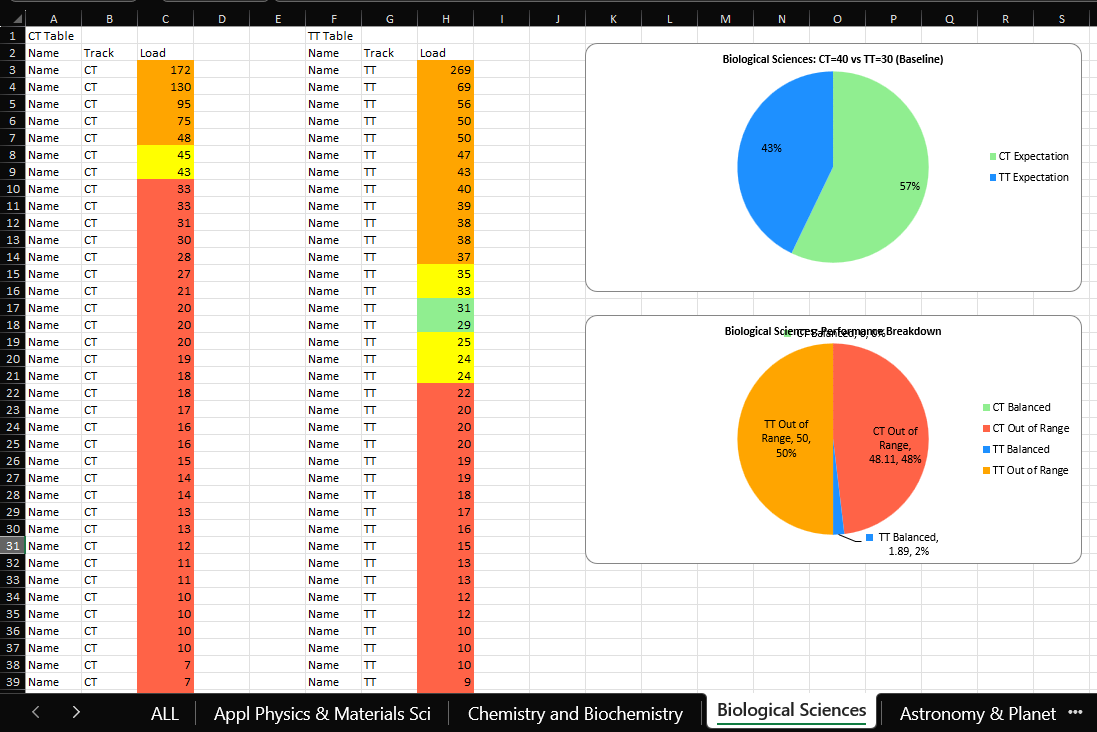The height and width of the screenshot is (732, 1097).
Task: Select the CT Out of Range legend entry
Action: tap(1030, 428)
